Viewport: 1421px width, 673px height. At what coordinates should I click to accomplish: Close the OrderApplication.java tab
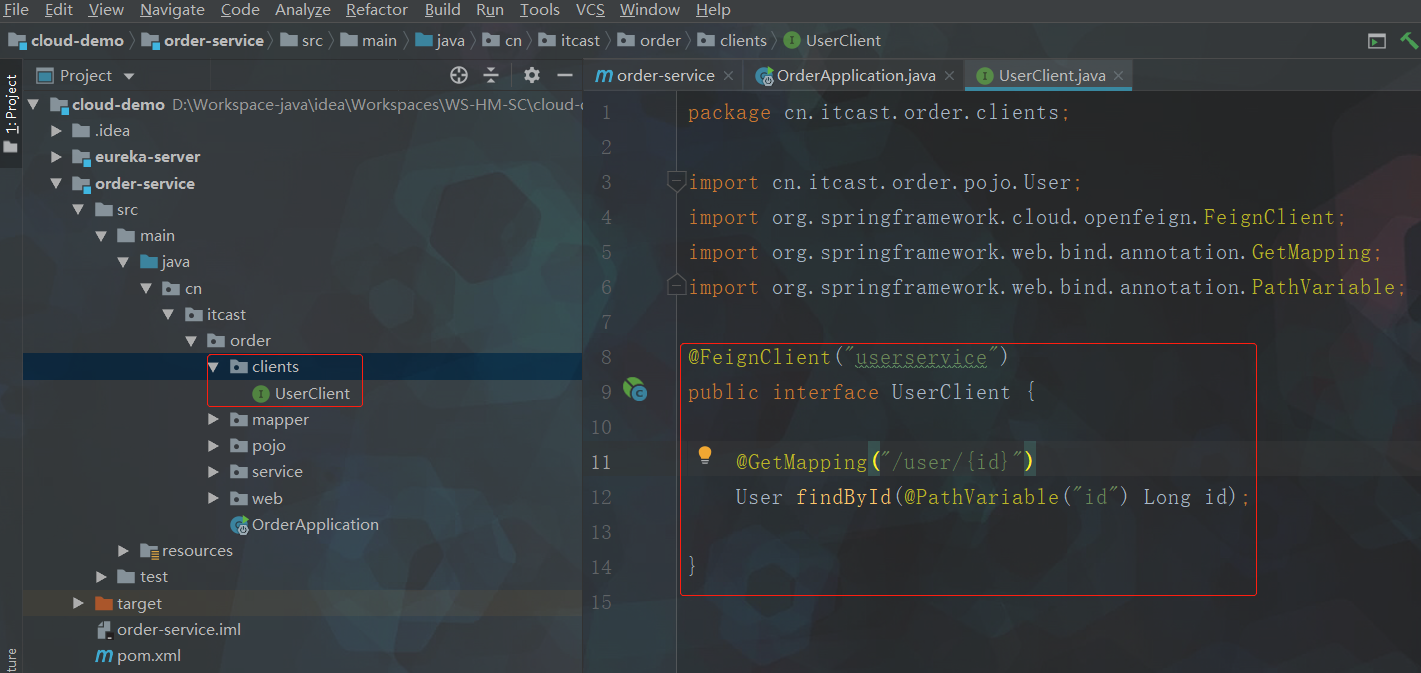949,76
